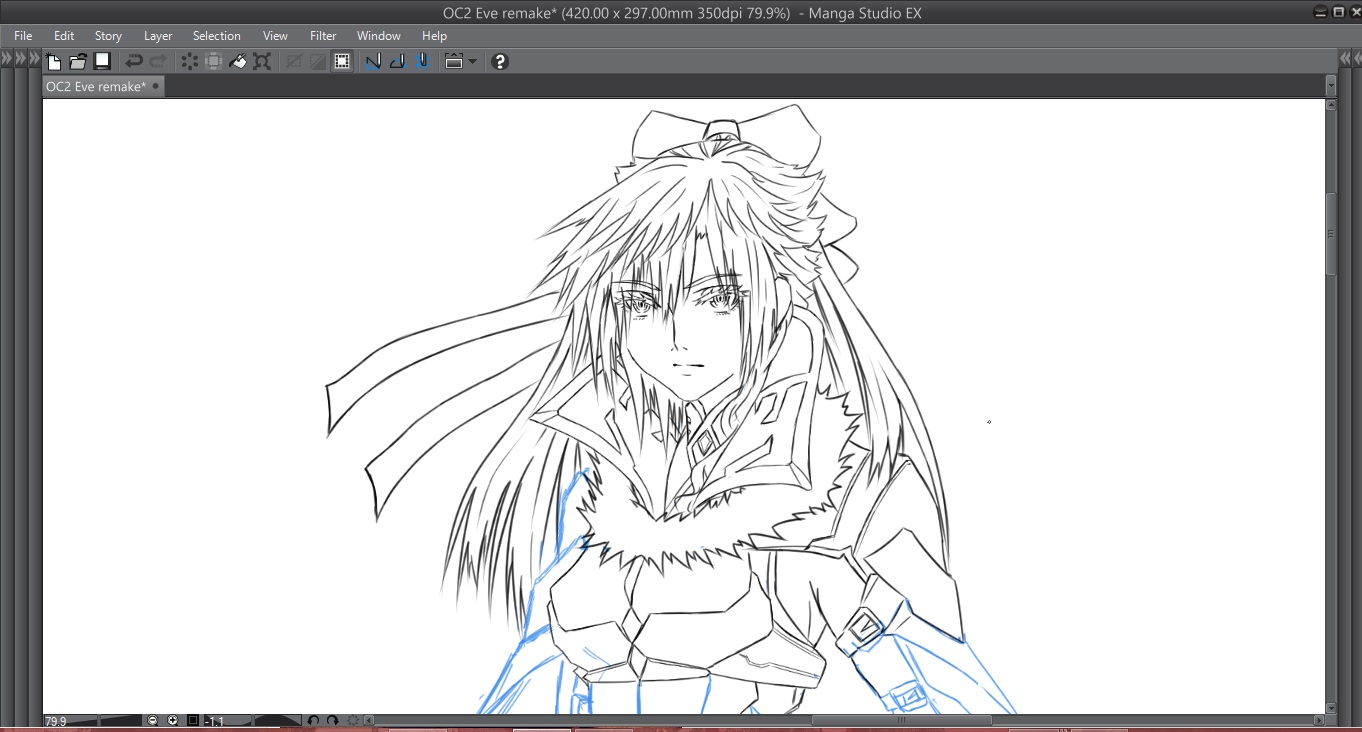Click the Fit to Screen square icon
The image size is (1362, 732).
click(193, 720)
